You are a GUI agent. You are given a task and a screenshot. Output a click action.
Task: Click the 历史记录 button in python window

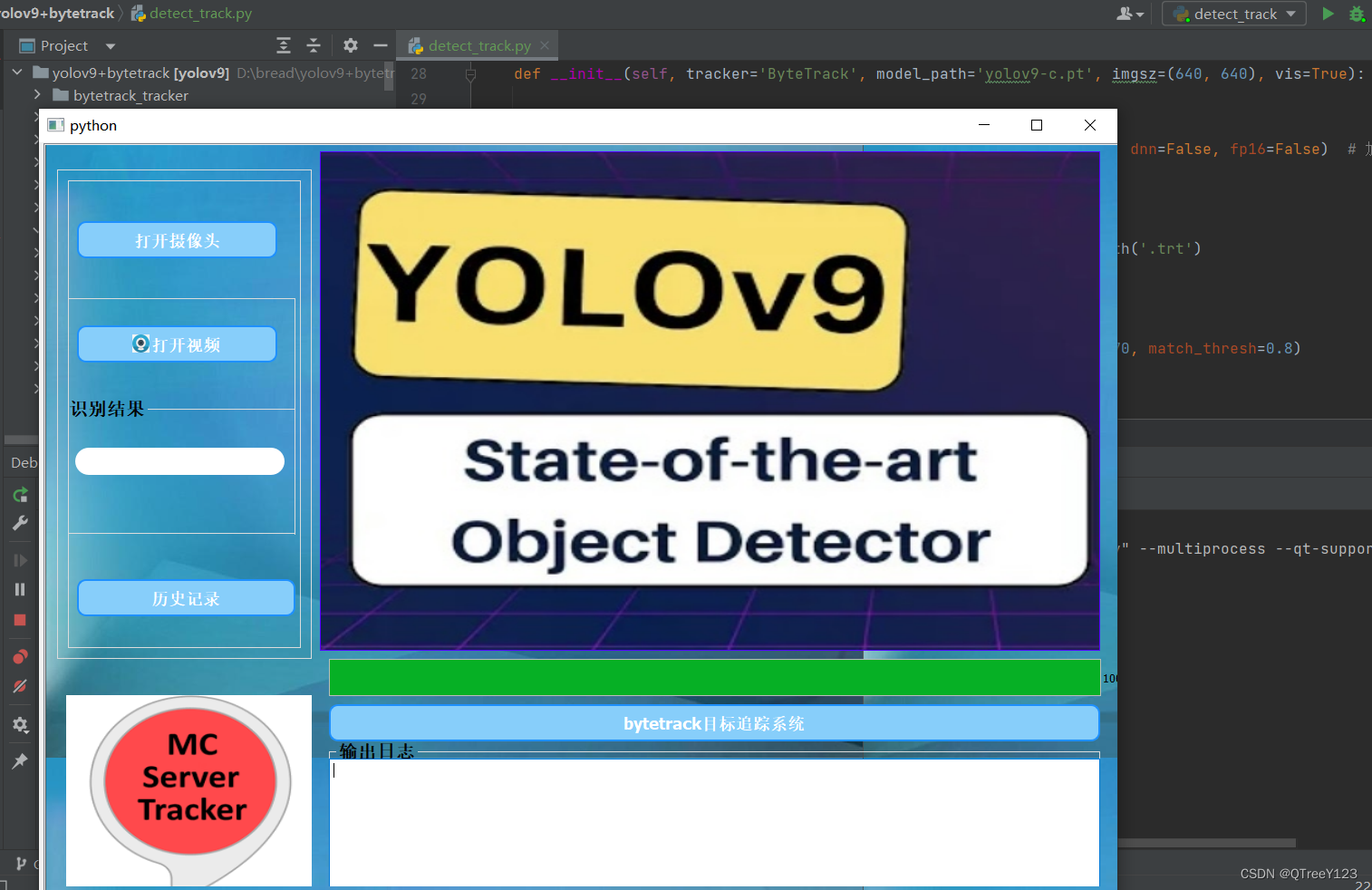tap(186, 598)
